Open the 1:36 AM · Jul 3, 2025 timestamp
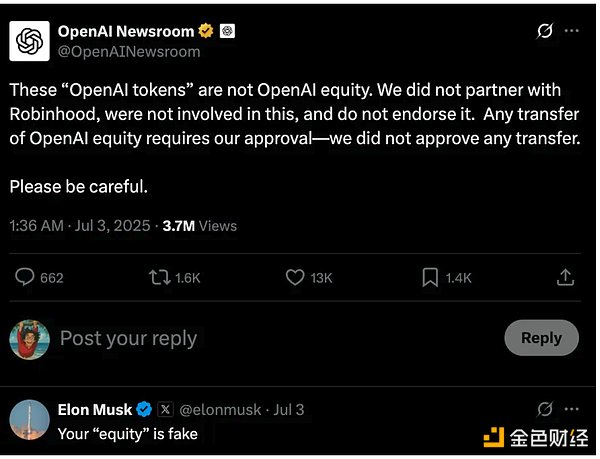This screenshot has width=600, height=459. (79, 226)
